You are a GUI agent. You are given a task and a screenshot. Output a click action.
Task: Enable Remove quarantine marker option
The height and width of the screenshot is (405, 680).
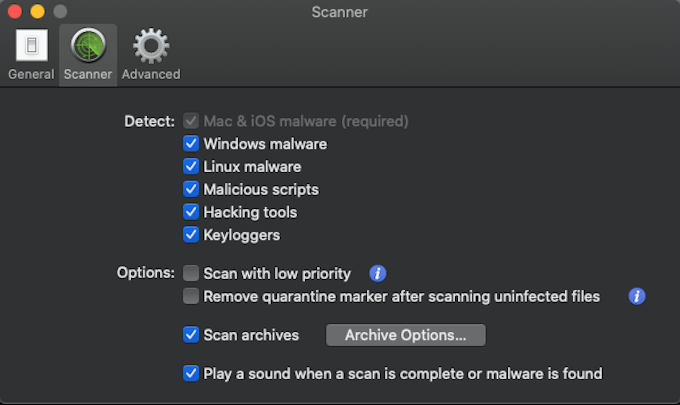click(191, 297)
